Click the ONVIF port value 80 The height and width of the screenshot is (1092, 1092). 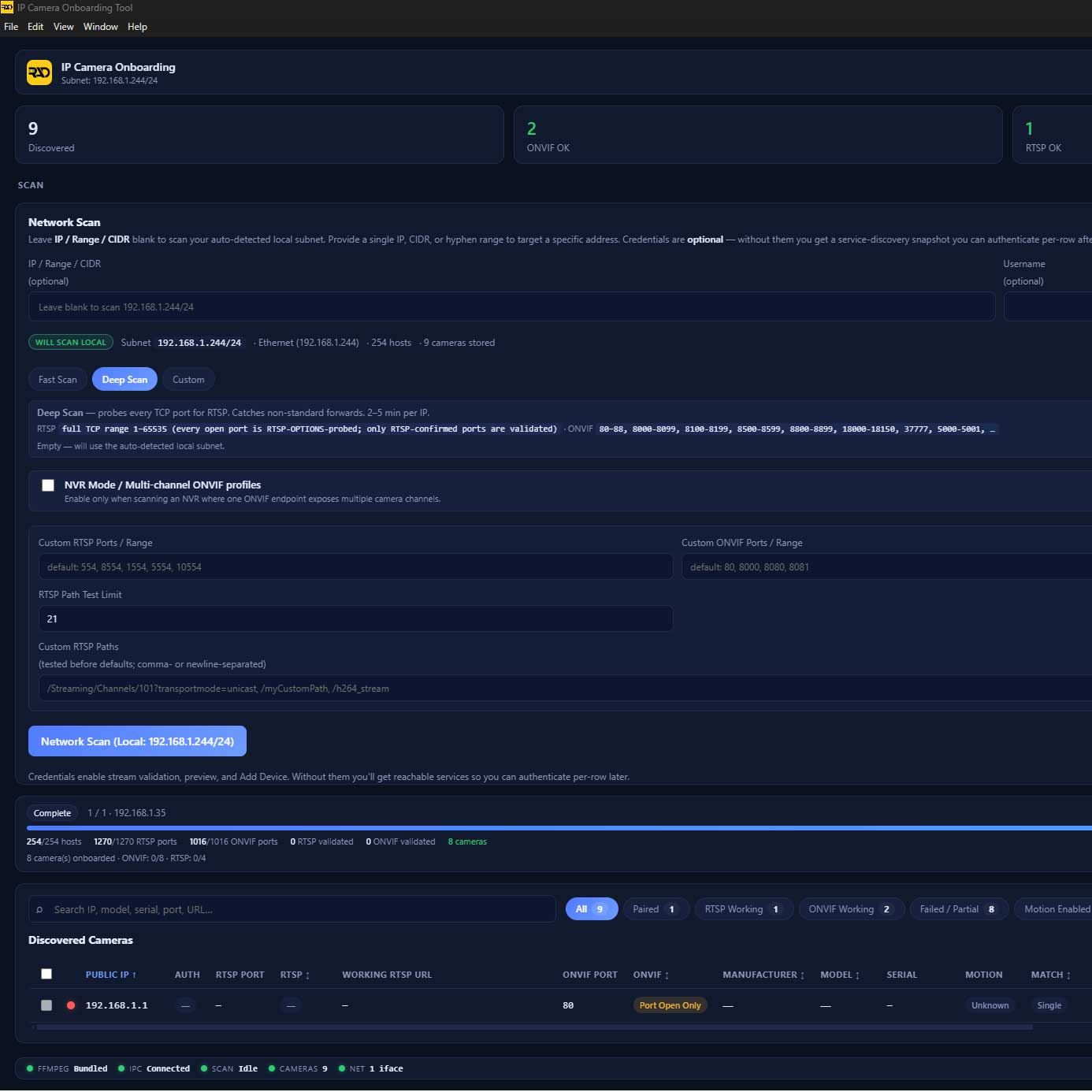(x=568, y=1005)
